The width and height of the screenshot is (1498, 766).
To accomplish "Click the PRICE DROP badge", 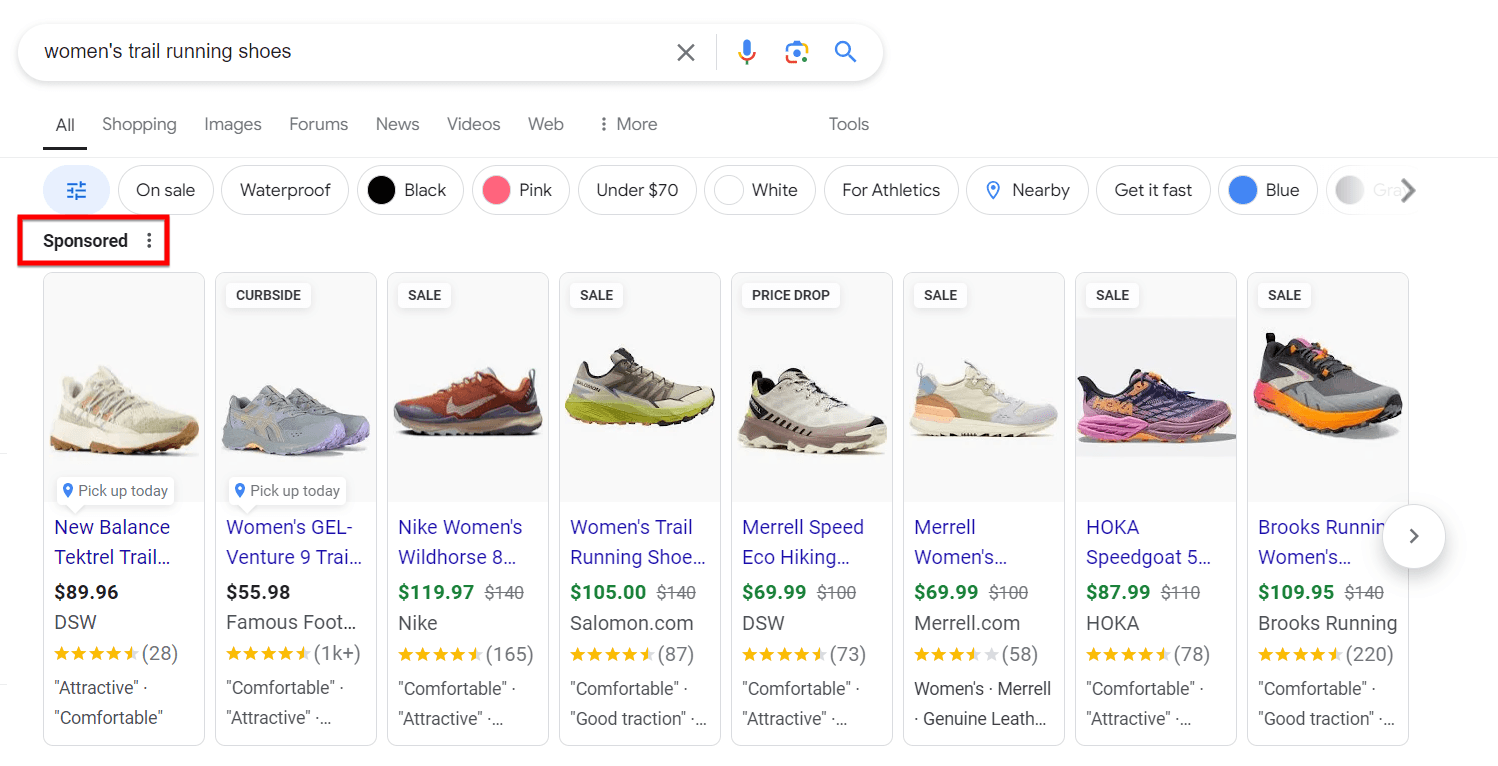I will [x=791, y=295].
